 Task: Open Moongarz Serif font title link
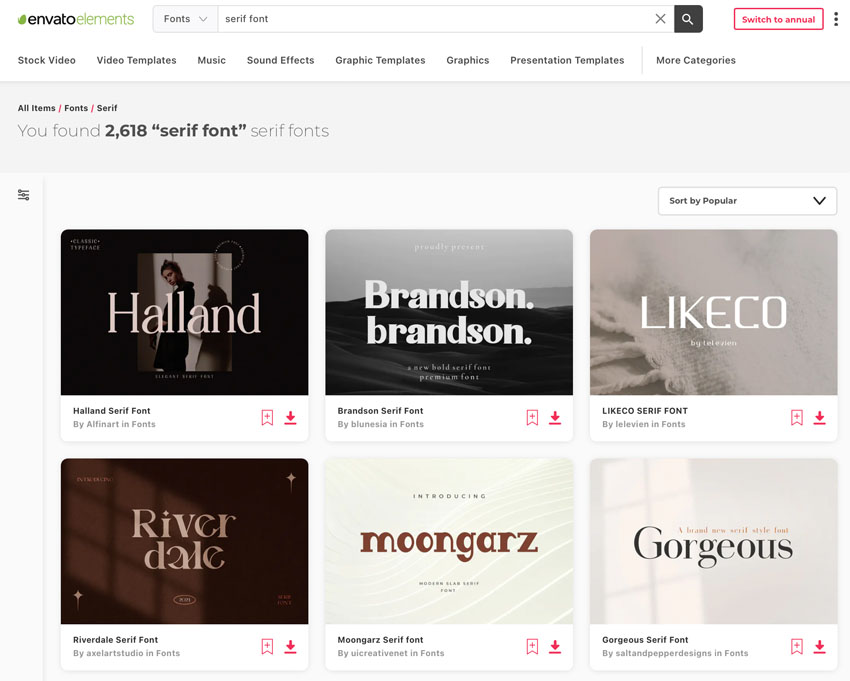pos(380,640)
